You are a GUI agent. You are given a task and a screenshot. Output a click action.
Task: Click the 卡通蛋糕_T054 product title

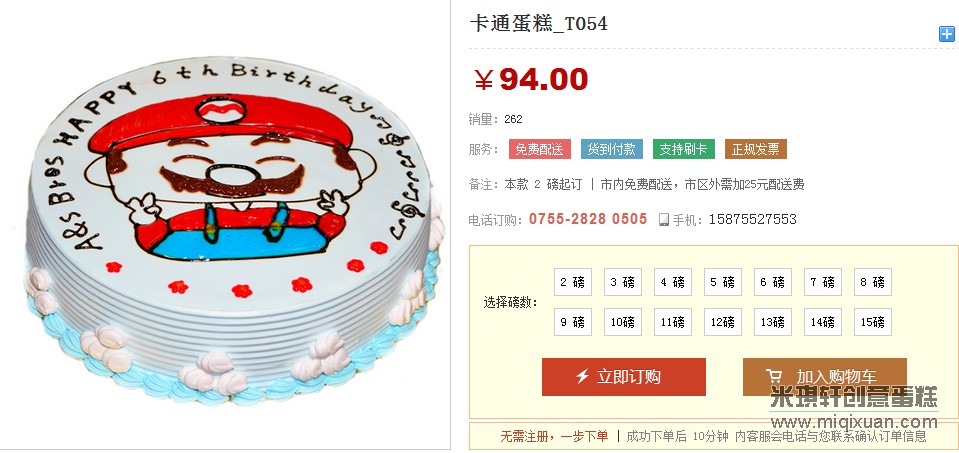(x=538, y=24)
